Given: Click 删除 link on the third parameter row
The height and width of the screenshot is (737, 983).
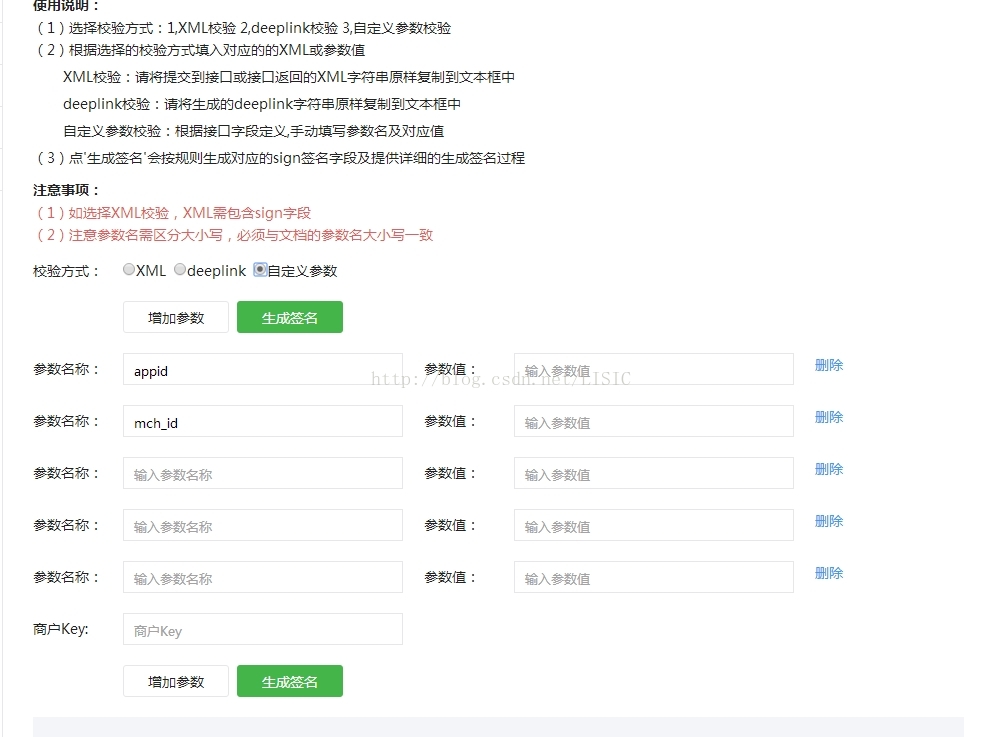Looking at the screenshot, I should (829, 469).
